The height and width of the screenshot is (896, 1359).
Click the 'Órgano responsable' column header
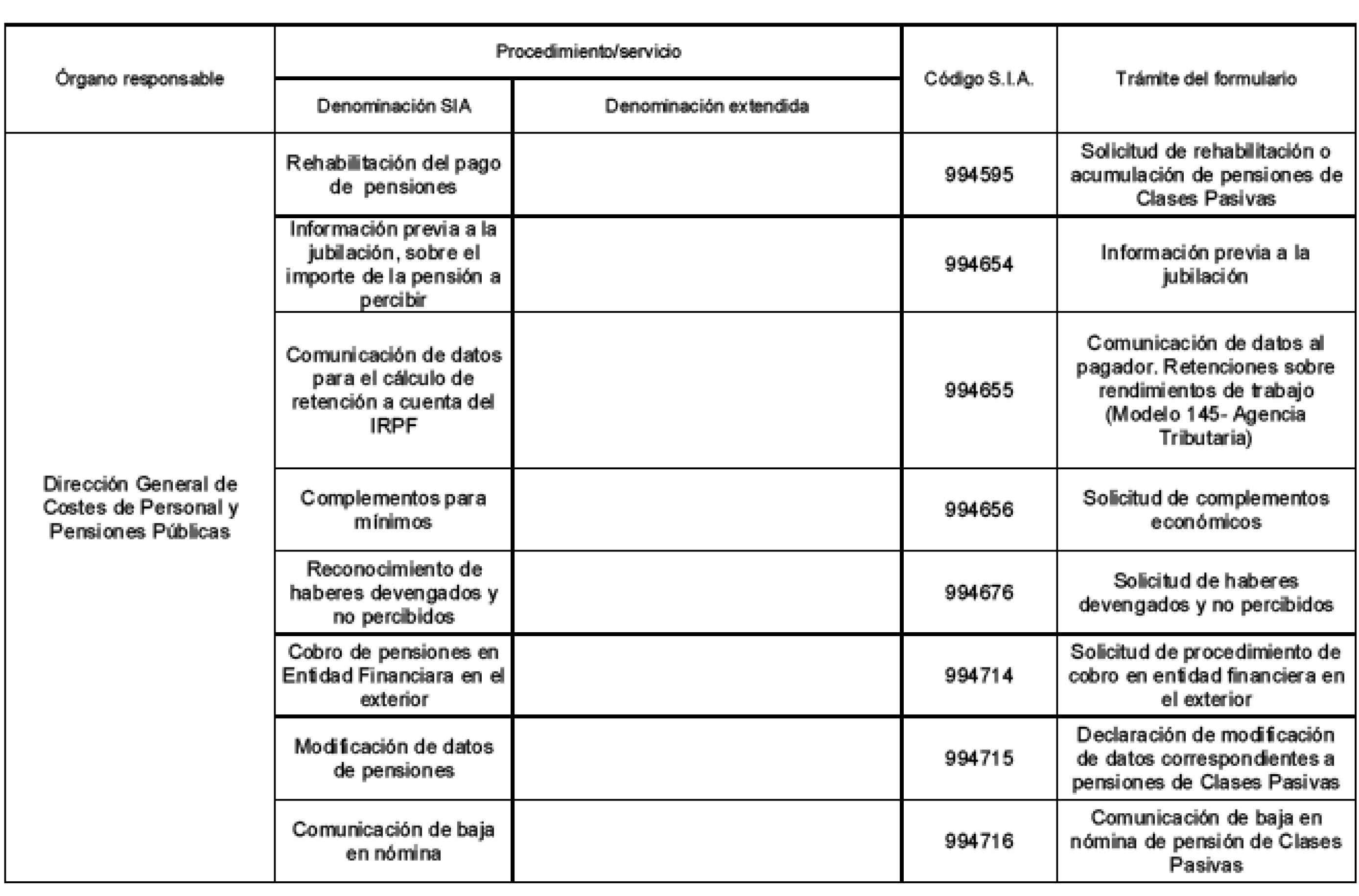(140, 79)
